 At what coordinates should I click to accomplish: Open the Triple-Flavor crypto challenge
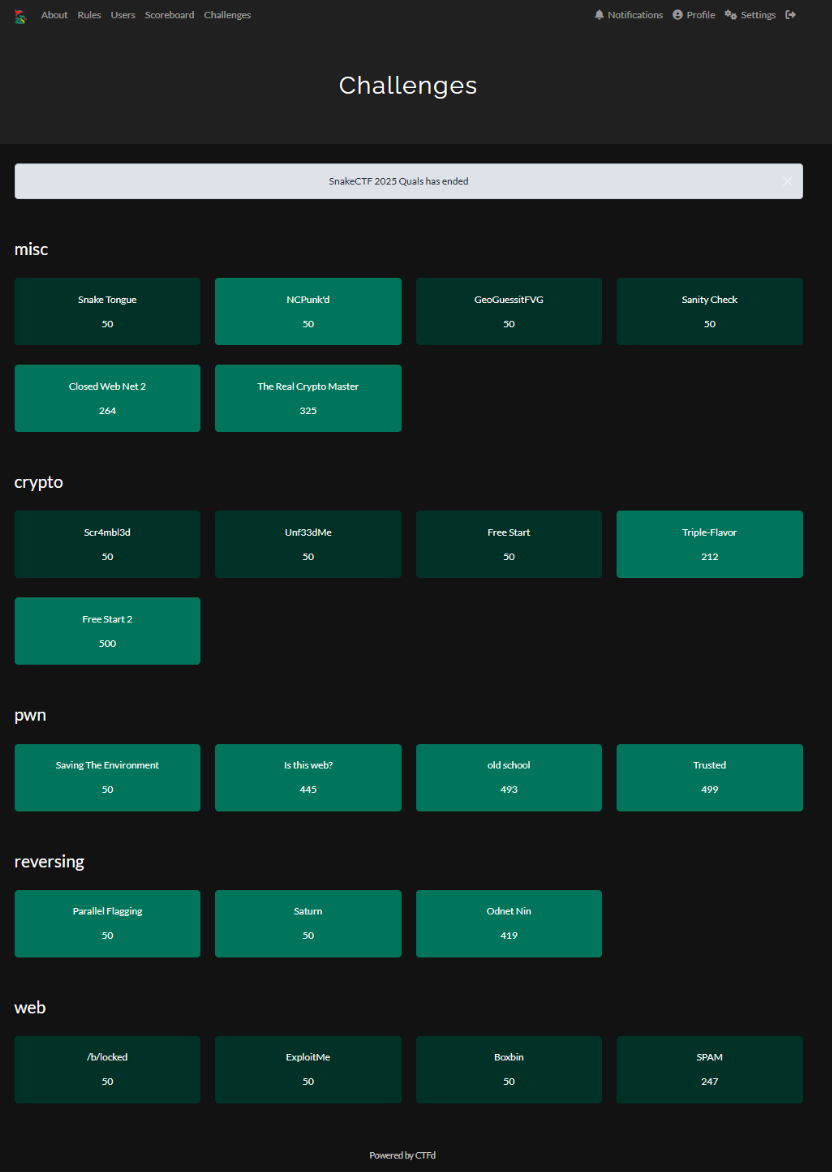click(x=709, y=544)
